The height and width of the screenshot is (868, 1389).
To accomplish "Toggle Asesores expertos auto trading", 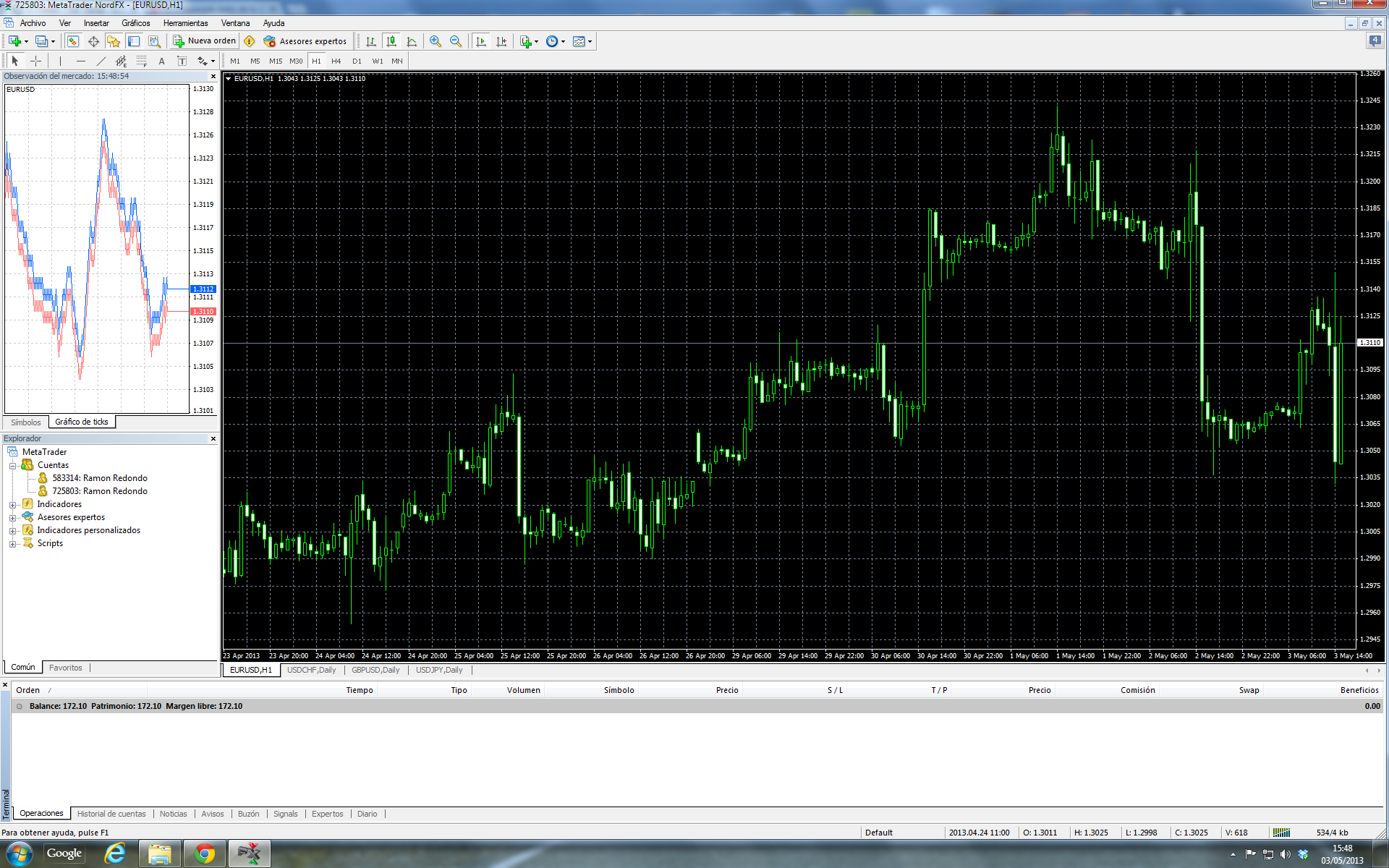I will pos(305,41).
